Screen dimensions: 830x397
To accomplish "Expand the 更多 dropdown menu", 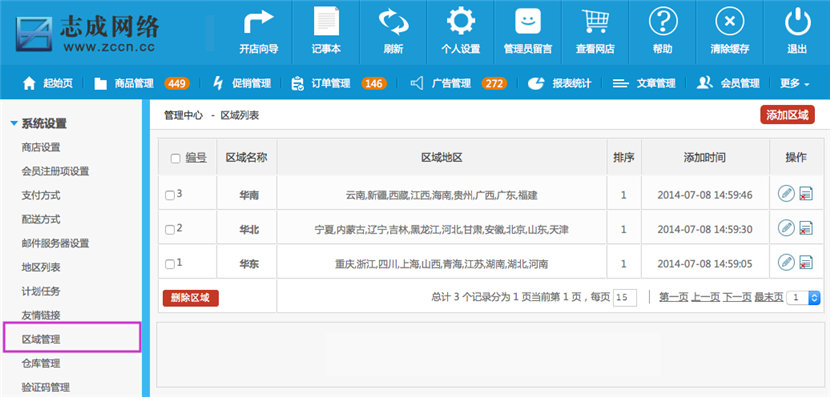I will tap(795, 83).
